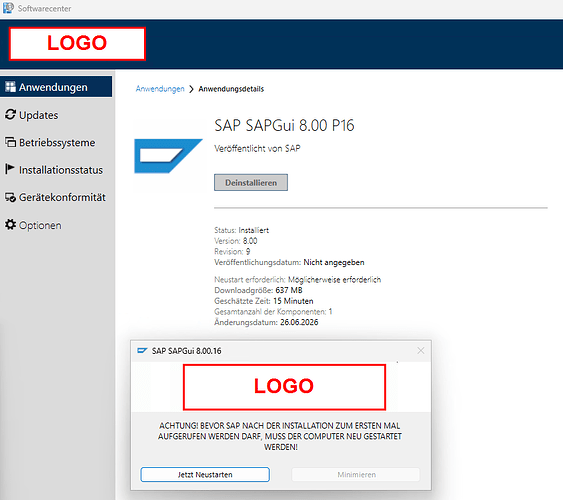
Task: Click the small SAP icon in dialog title
Action: point(142,350)
